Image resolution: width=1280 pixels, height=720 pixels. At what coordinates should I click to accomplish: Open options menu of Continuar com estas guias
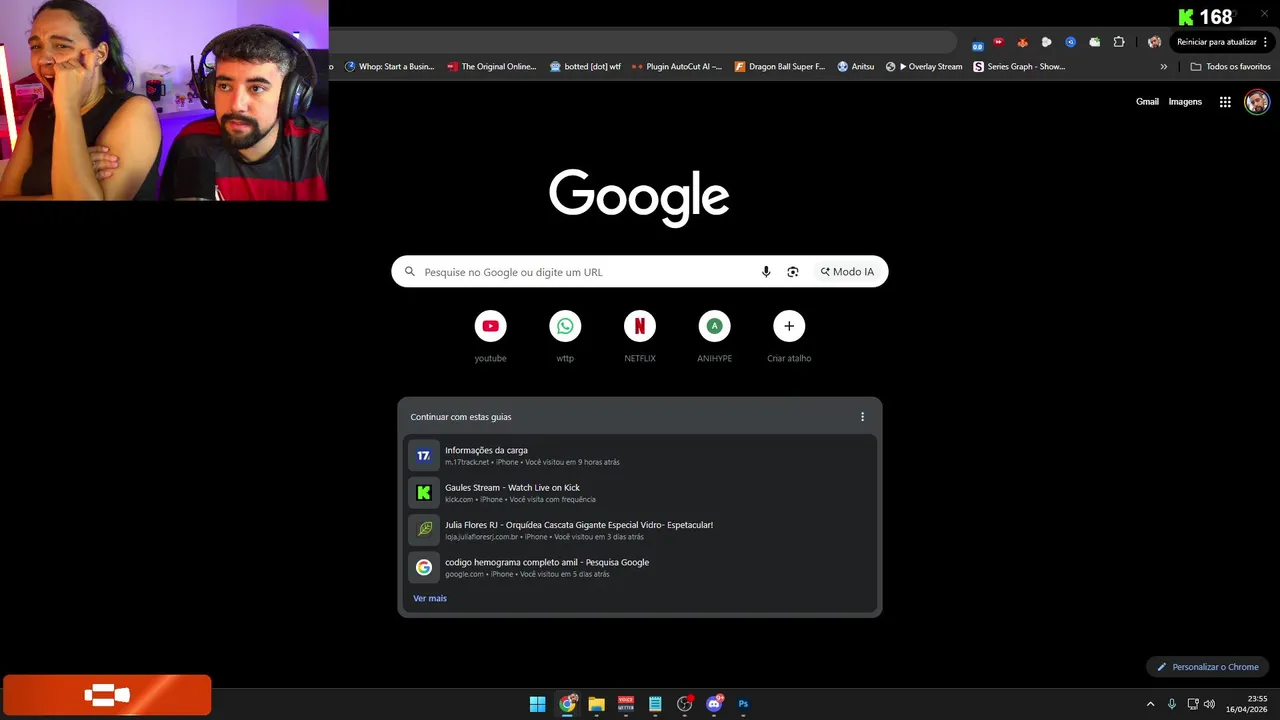[x=863, y=417]
